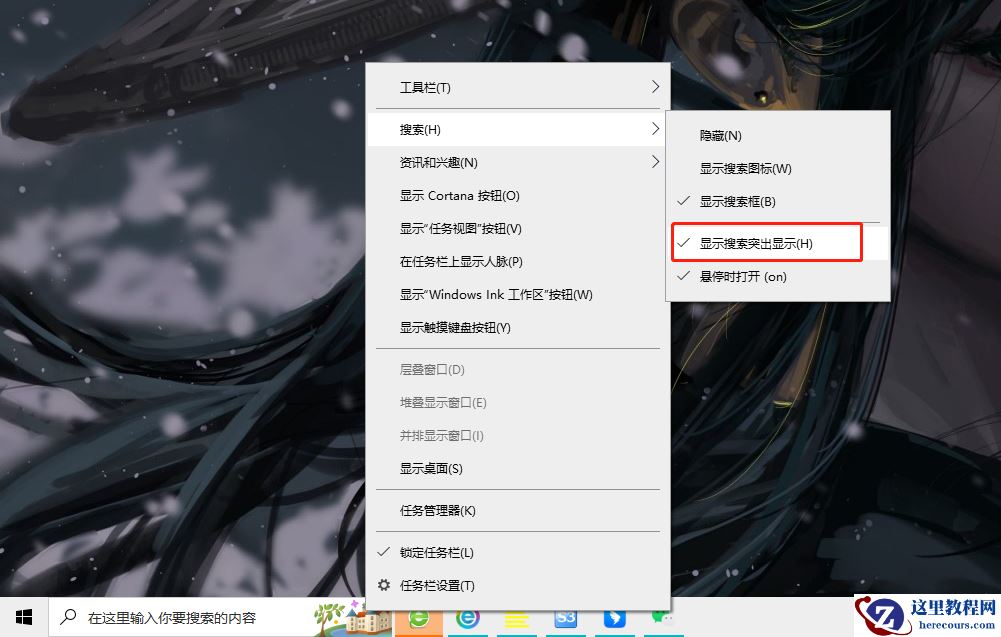Launch WeChat from the taskbar
Screen dimensions: 1001x637
tap(660, 622)
